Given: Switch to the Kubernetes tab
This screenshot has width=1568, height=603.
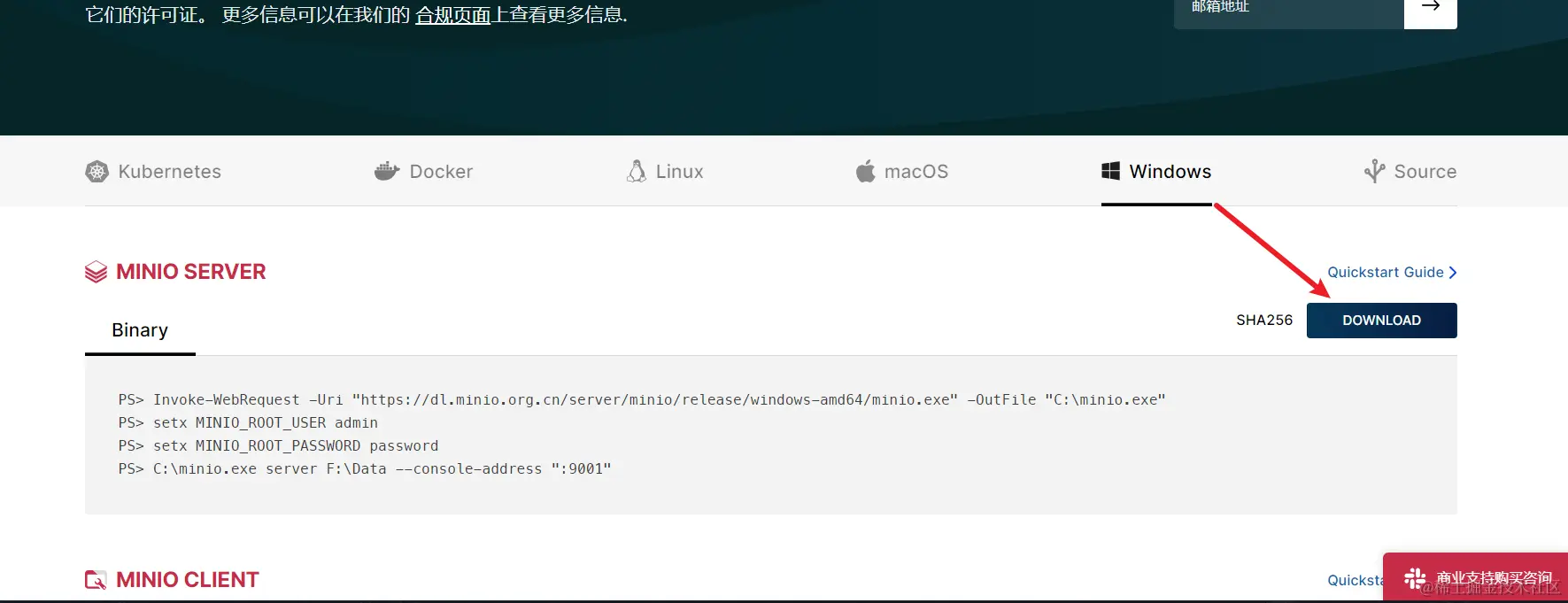Looking at the screenshot, I should point(153,172).
